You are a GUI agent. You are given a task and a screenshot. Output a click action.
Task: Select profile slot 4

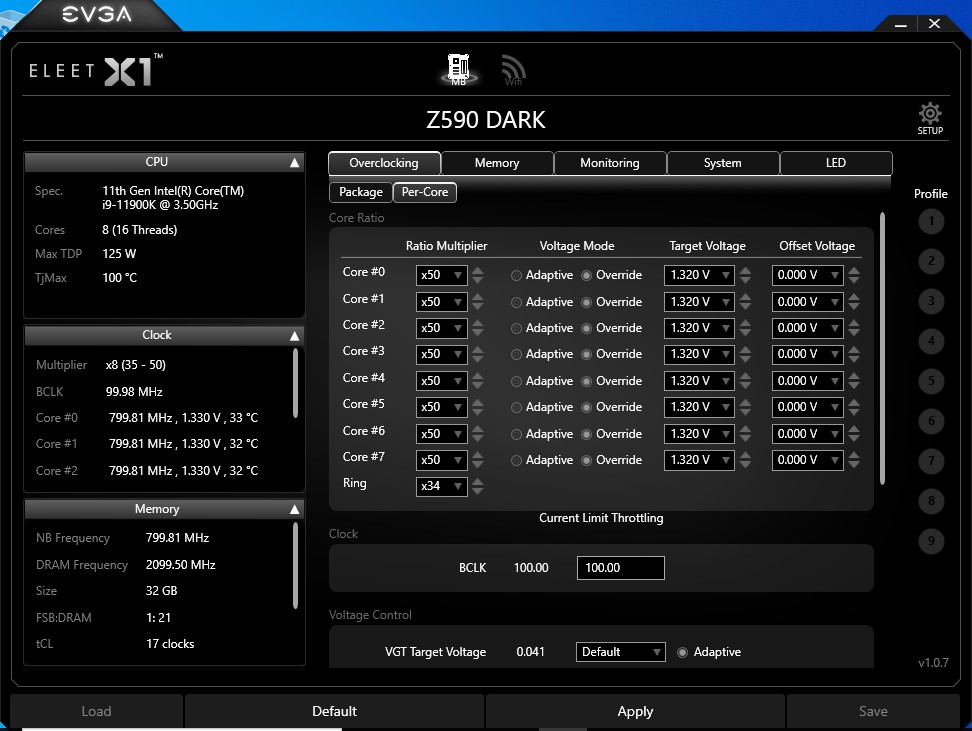(x=930, y=341)
